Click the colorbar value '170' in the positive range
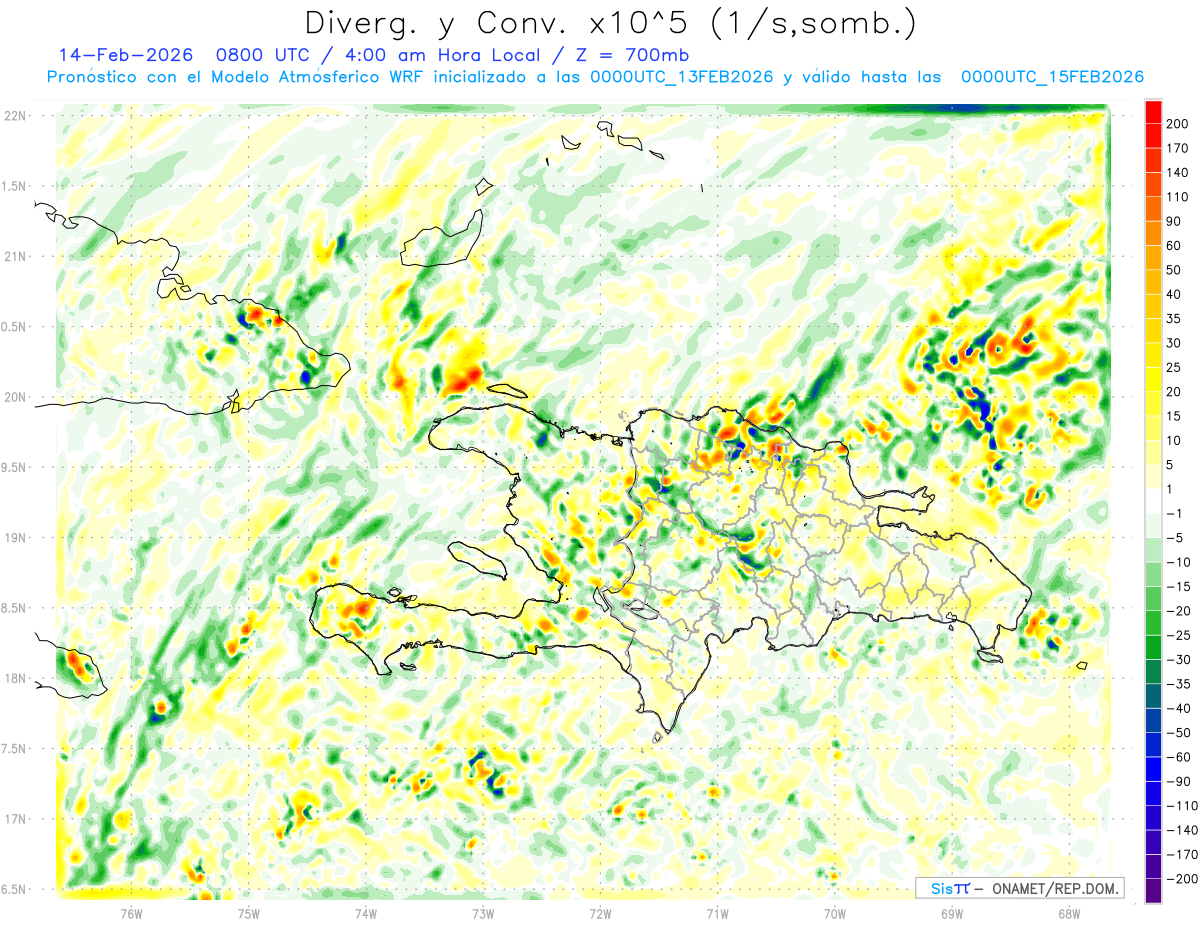The height and width of the screenshot is (927, 1200). click(1177, 148)
